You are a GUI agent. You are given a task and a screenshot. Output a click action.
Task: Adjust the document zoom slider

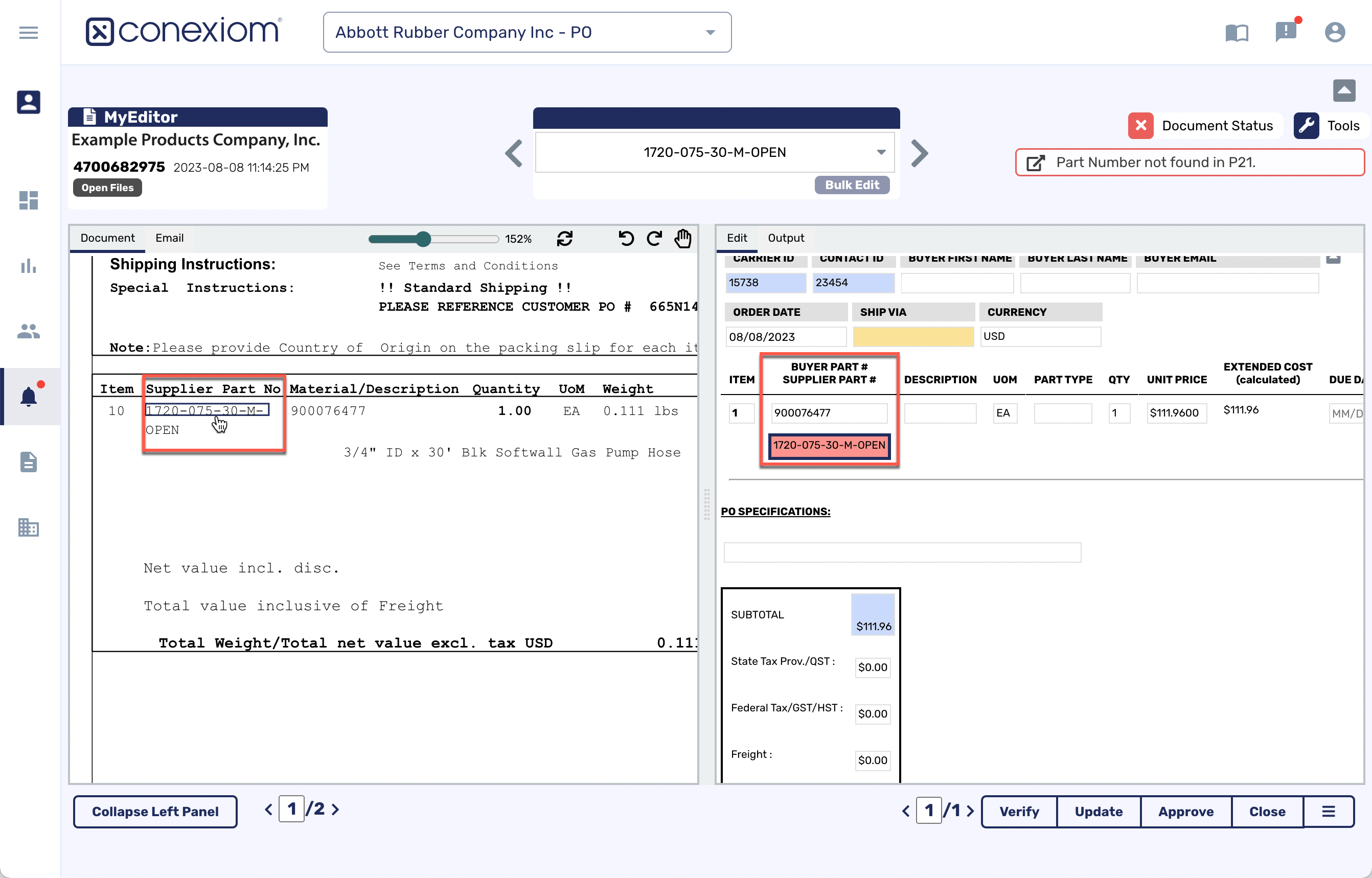(x=424, y=239)
